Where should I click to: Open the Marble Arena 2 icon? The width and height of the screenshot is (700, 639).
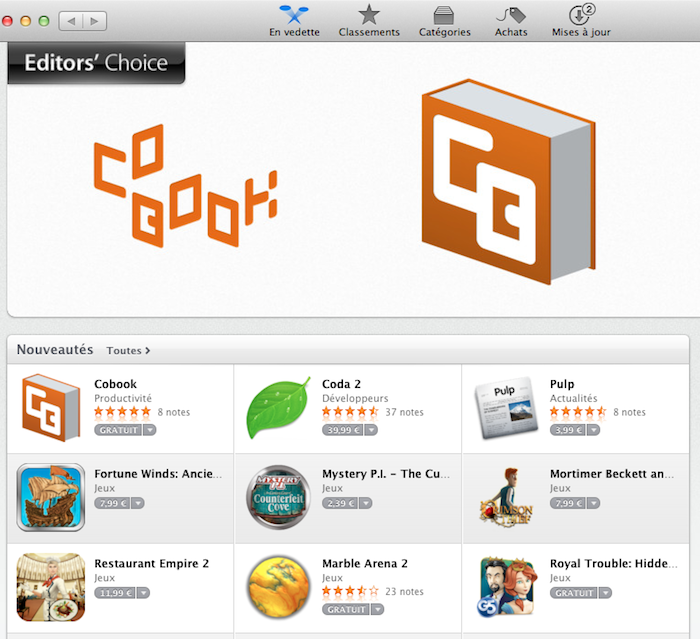(278, 586)
